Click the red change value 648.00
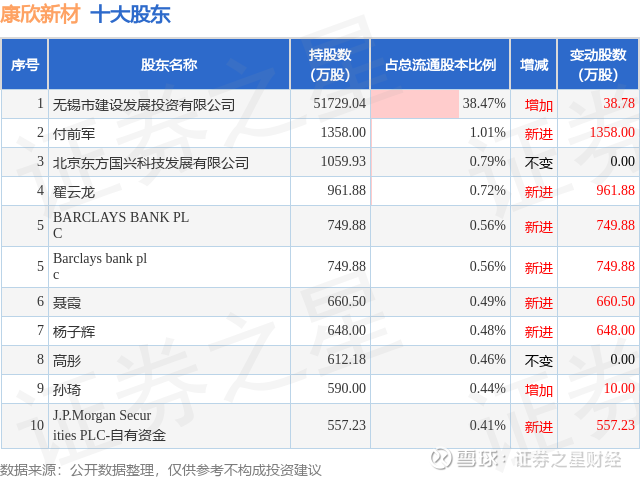Screen dimensions: 640x479 coord(616,330)
